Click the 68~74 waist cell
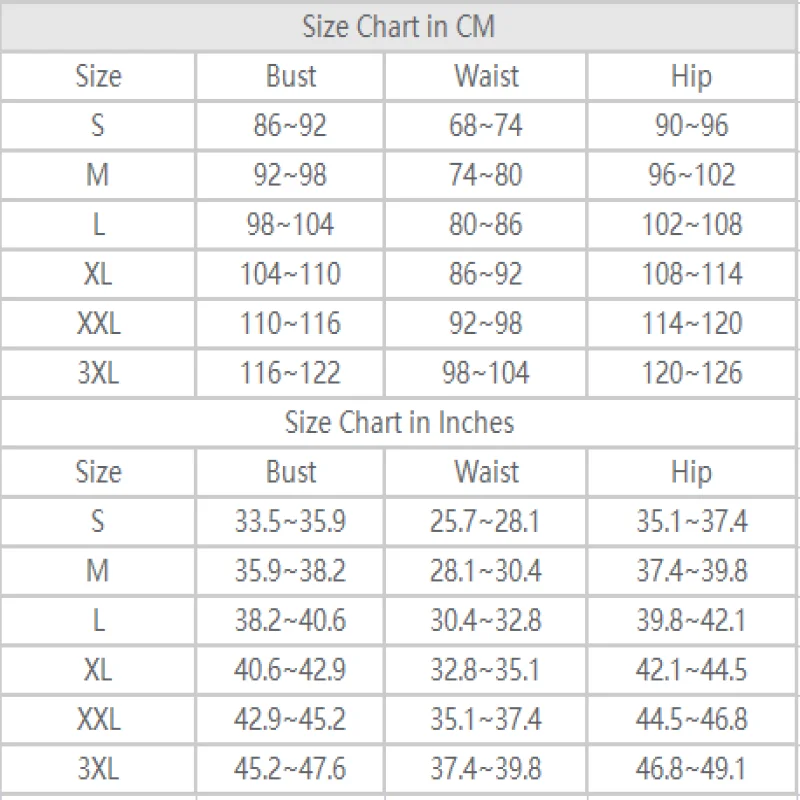 [x=486, y=126]
